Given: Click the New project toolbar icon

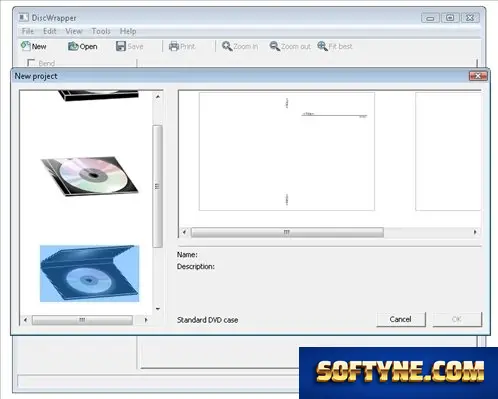Looking at the screenshot, I should click(25, 46).
